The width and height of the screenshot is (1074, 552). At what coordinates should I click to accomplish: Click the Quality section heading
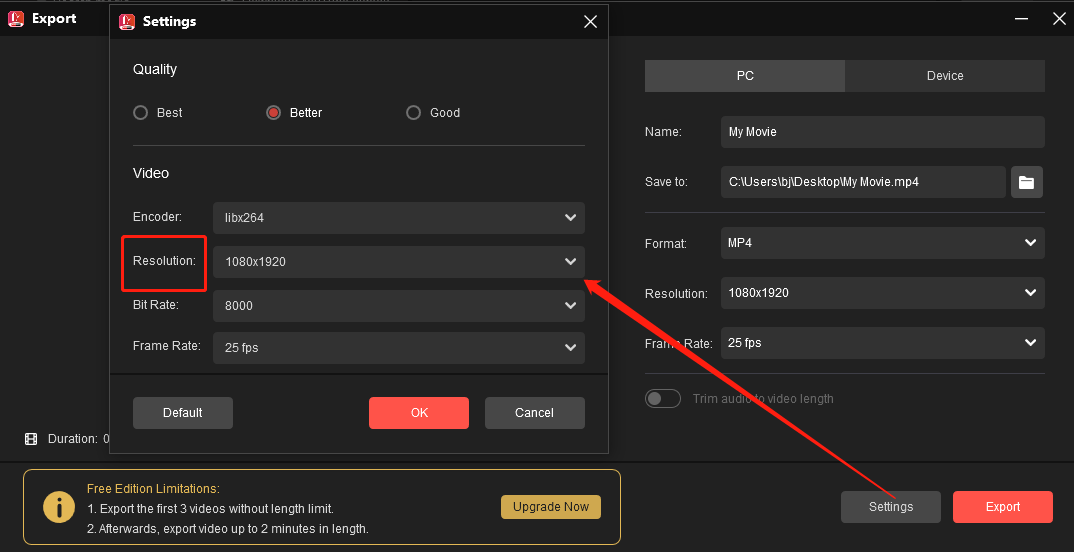[155, 69]
